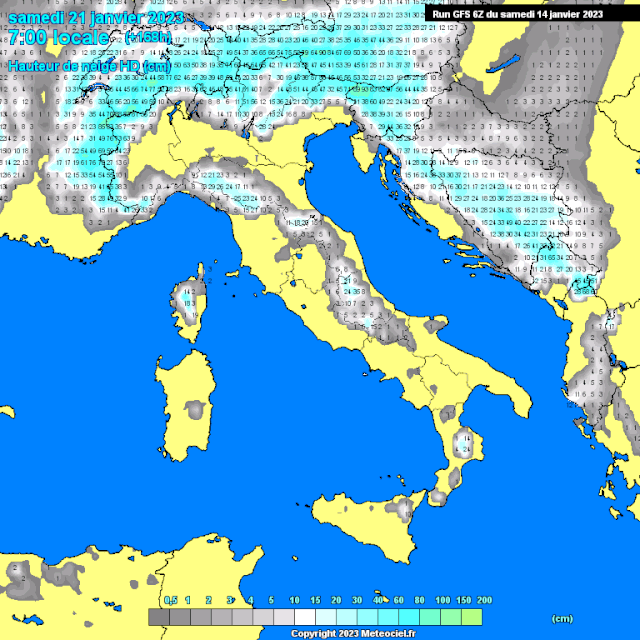The width and height of the screenshot is (640, 640).
Task: Click the '15' legend scale label
Action: click(315, 600)
